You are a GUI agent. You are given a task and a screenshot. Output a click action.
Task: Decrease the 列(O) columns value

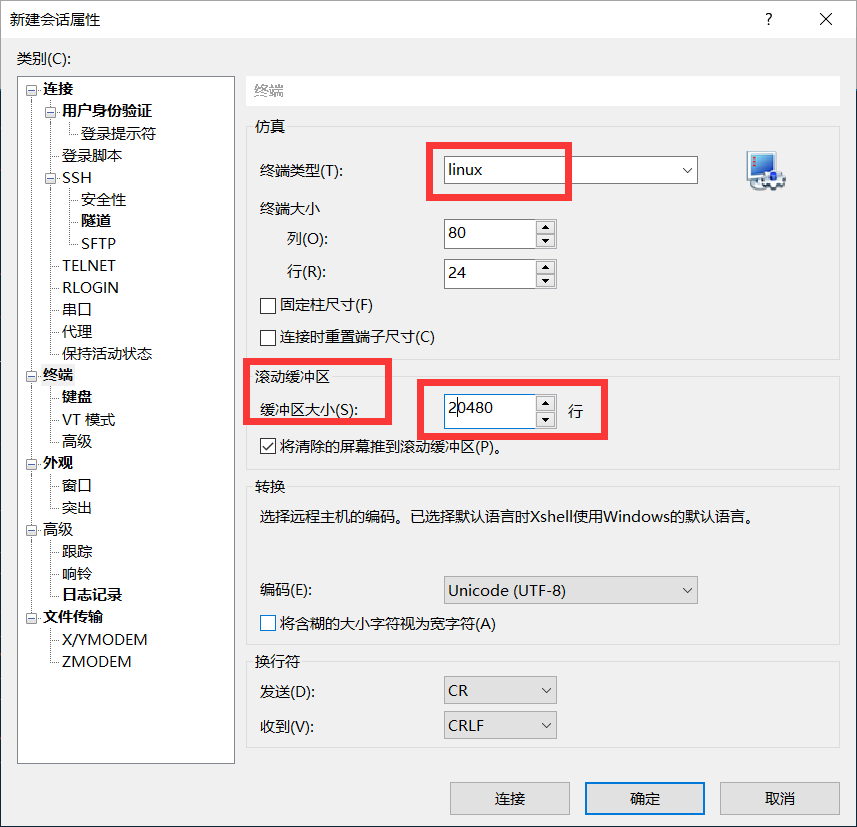[545, 241]
